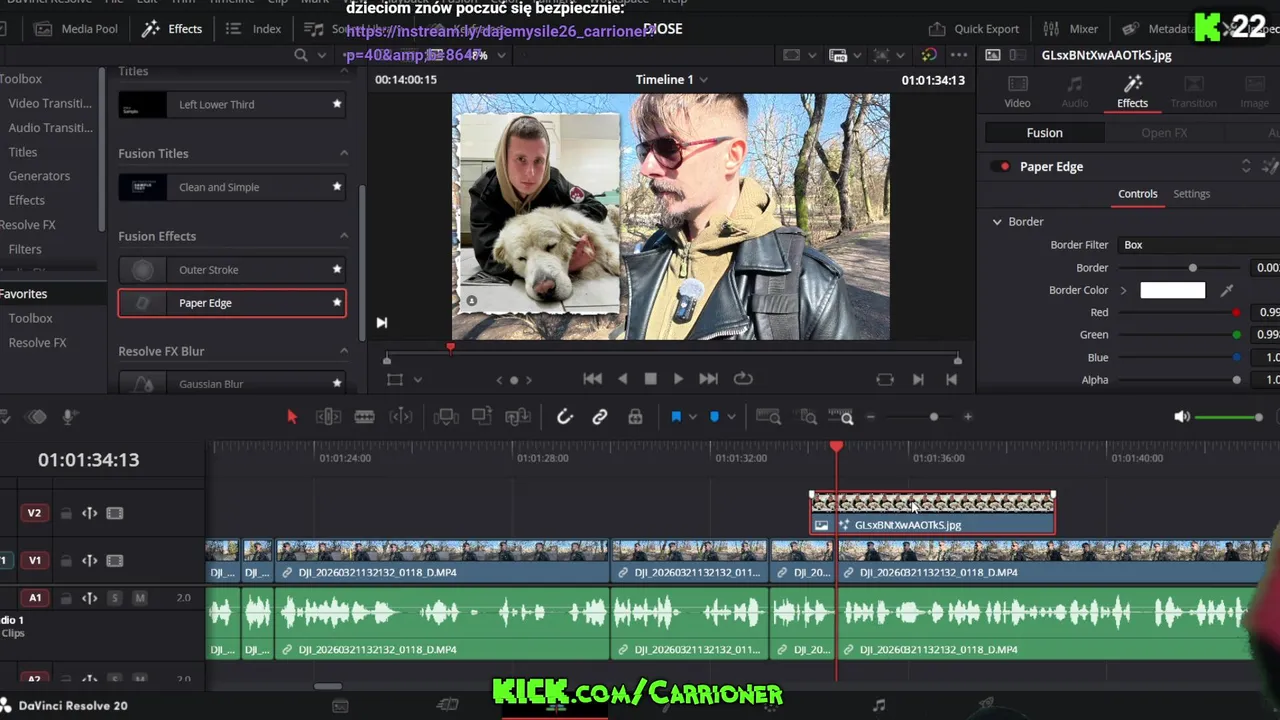Open the flag color dropdown arrow
This screenshot has width=1280, height=720.
click(x=693, y=417)
